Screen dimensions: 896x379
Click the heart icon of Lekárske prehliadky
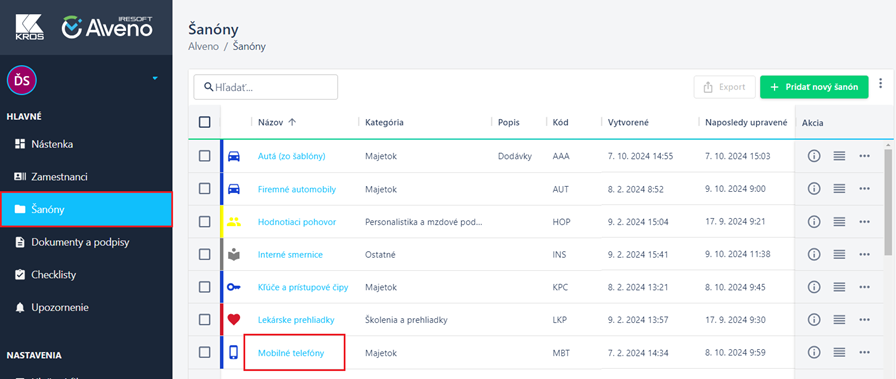point(234,320)
